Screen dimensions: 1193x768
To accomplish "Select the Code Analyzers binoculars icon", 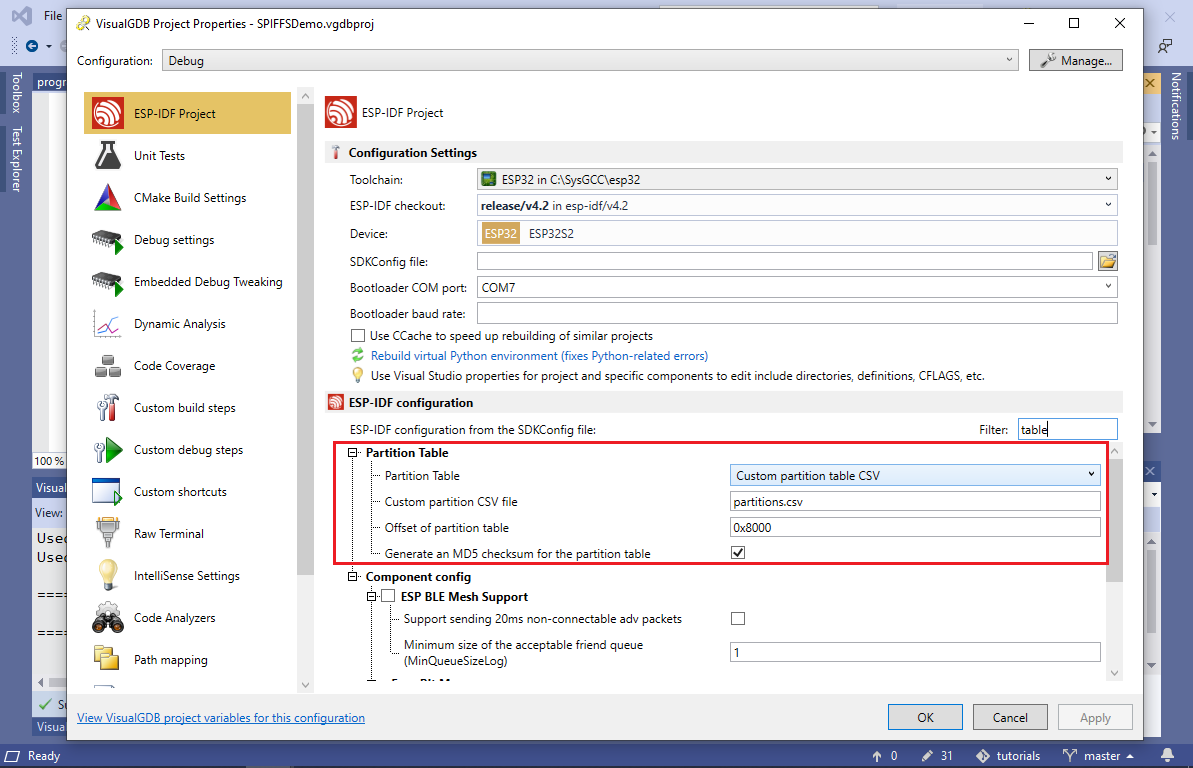I will pyautogui.click(x=108, y=618).
